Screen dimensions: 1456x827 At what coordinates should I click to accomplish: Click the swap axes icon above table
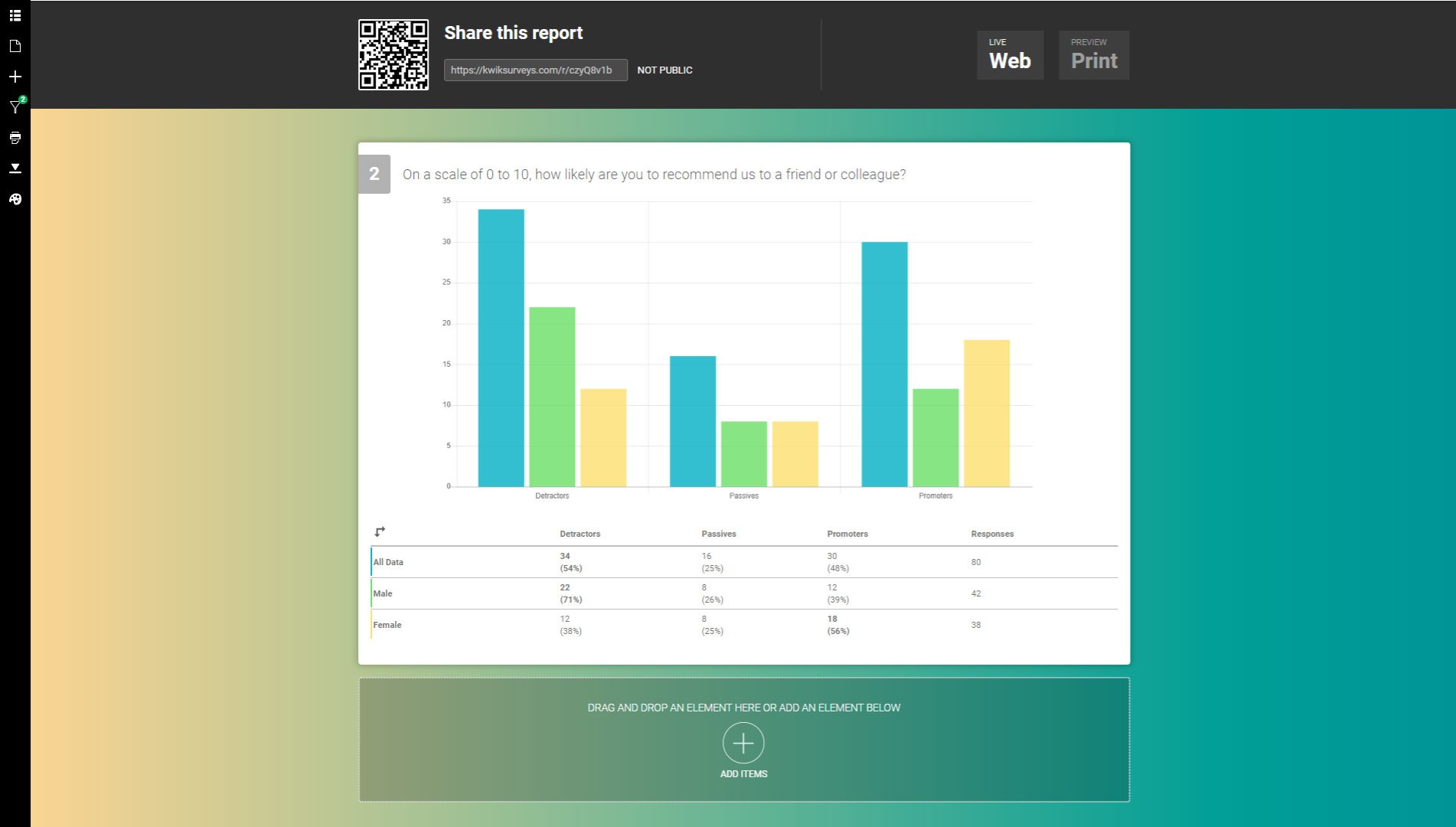point(380,531)
